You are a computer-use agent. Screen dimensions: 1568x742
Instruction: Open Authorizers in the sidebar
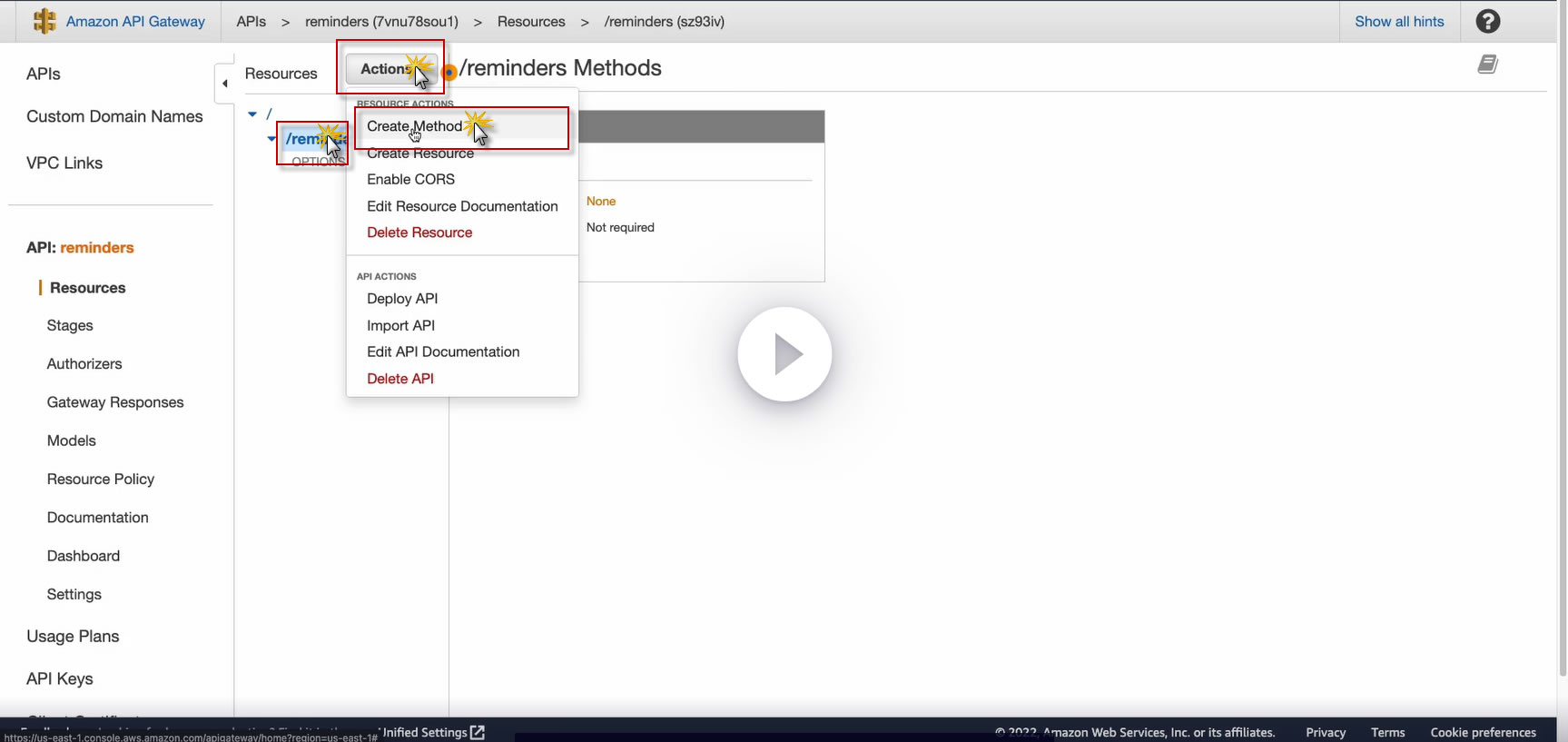coord(84,363)
